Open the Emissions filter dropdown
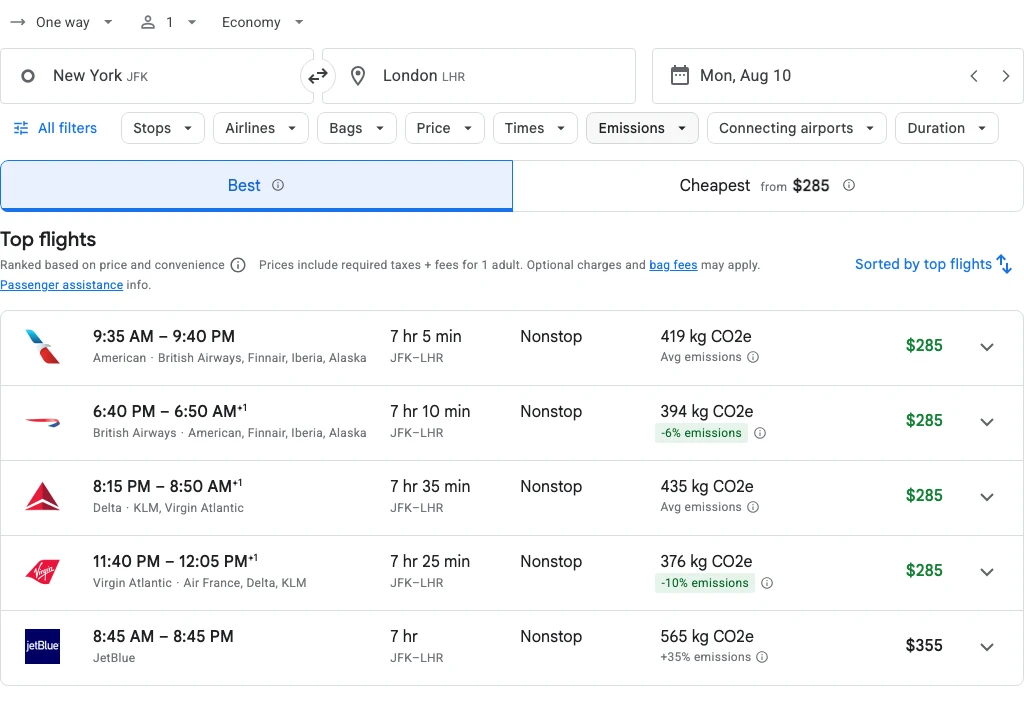Screen dimensions: 1024x702 (x=642, y=128)
